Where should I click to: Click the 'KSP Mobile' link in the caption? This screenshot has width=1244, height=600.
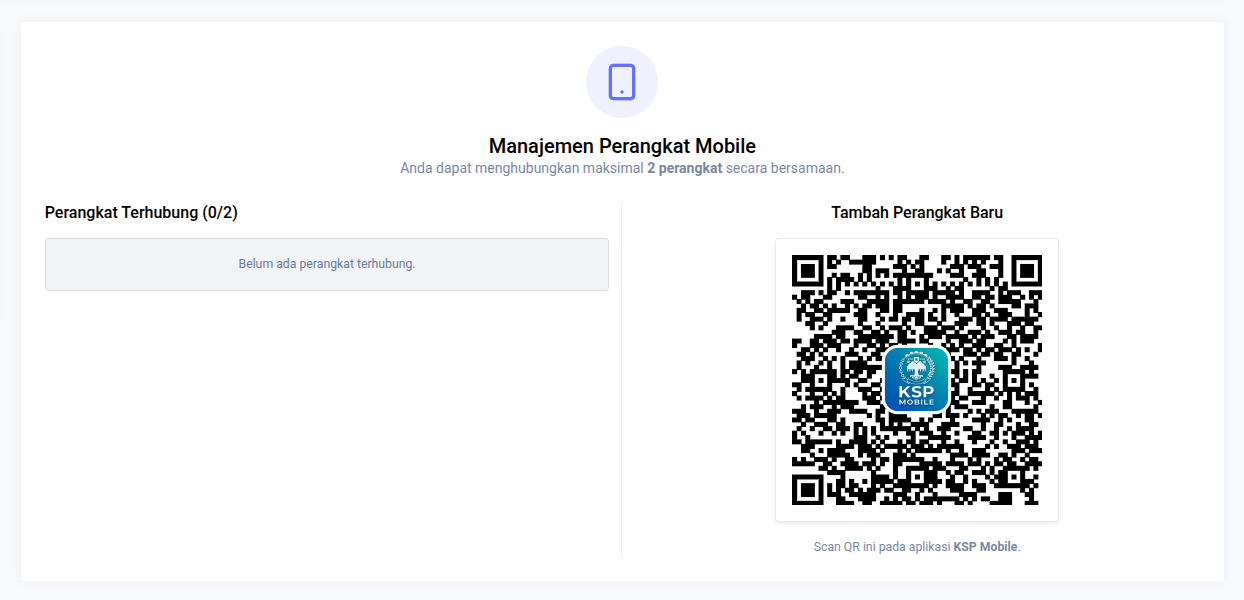[986, 546]
